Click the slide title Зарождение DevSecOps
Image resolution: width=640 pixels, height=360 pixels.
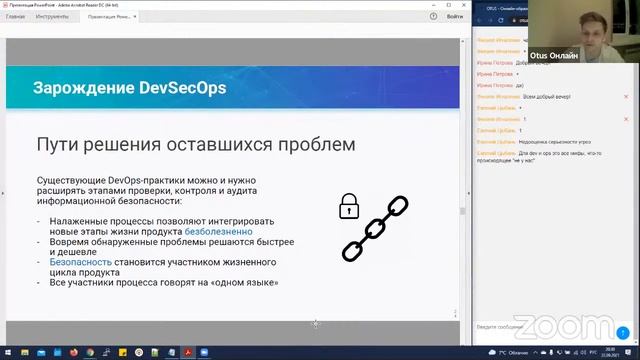pyautogui.click(x=129, y=88)
